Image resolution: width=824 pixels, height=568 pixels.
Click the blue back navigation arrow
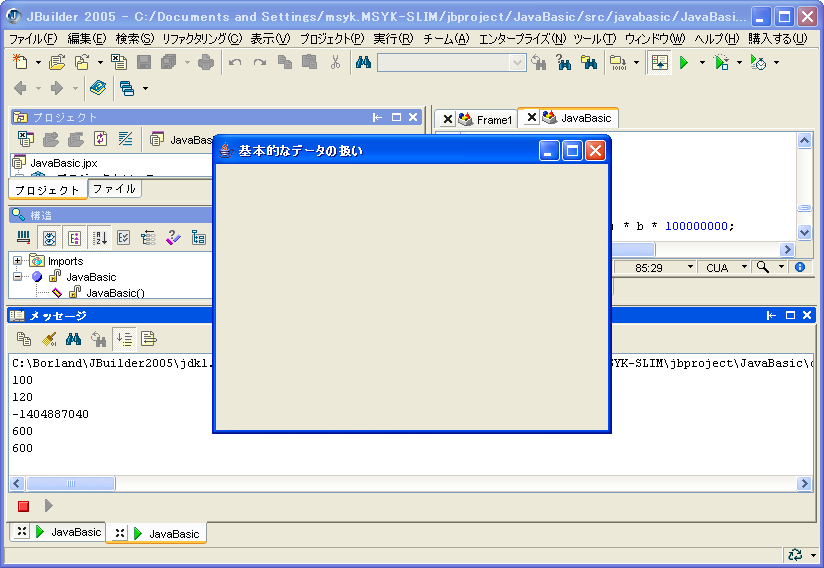coord(21,88)
